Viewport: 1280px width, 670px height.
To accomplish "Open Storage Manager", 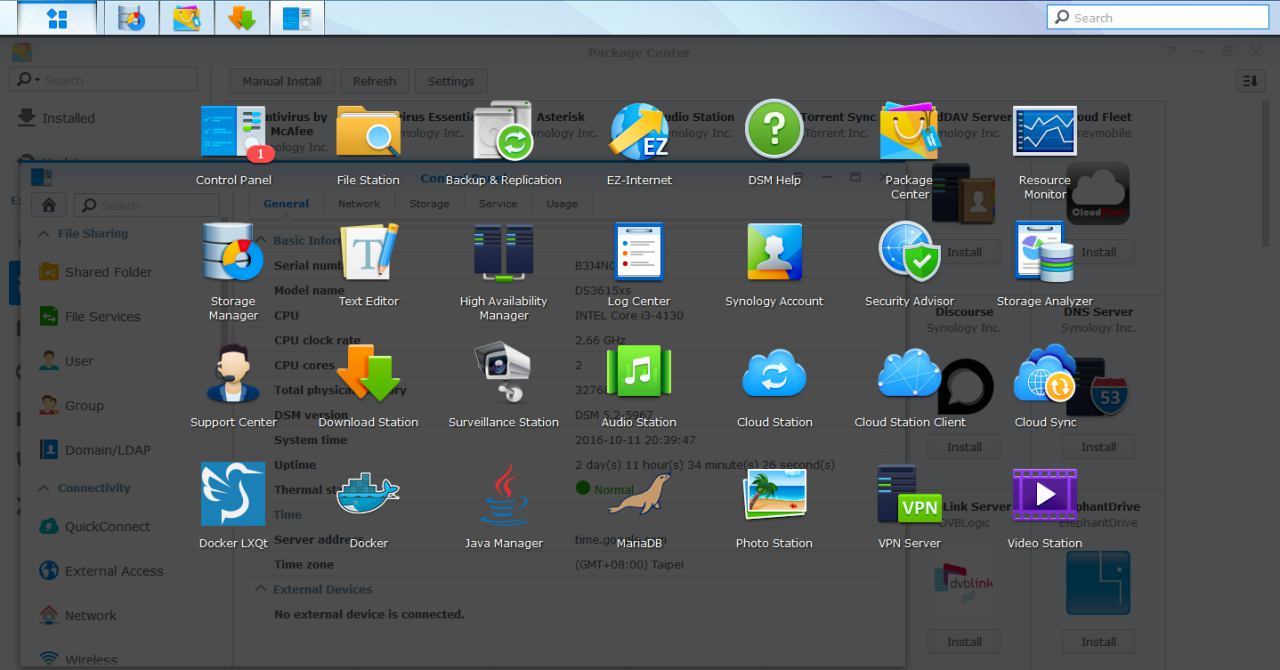I will pos(233,252).
